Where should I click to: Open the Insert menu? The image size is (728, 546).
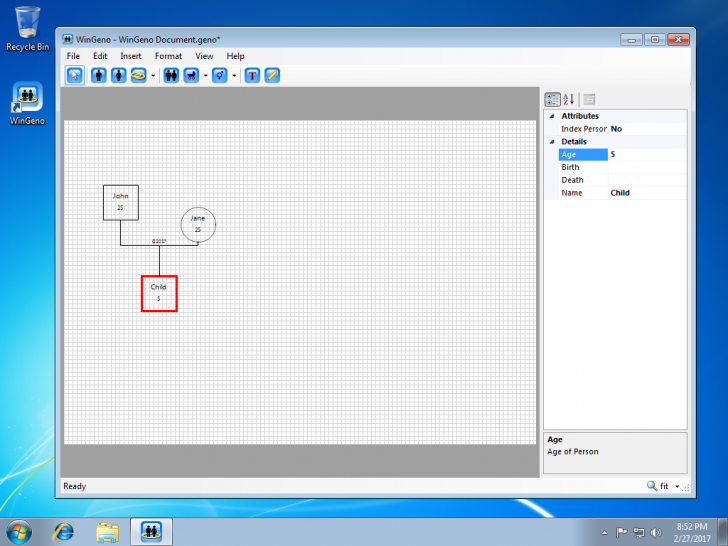[x=130, y=56]
